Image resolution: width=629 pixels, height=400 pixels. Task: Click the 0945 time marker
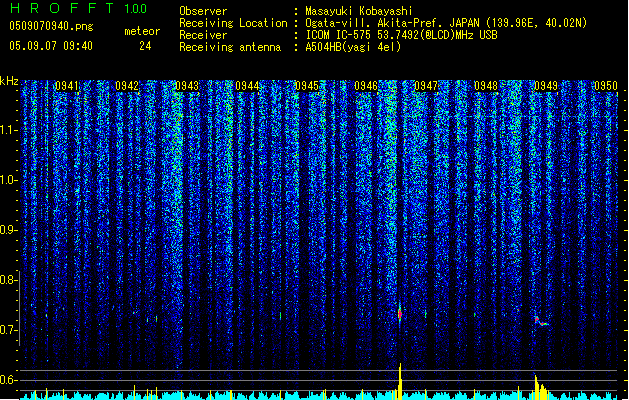click(306, 86)
